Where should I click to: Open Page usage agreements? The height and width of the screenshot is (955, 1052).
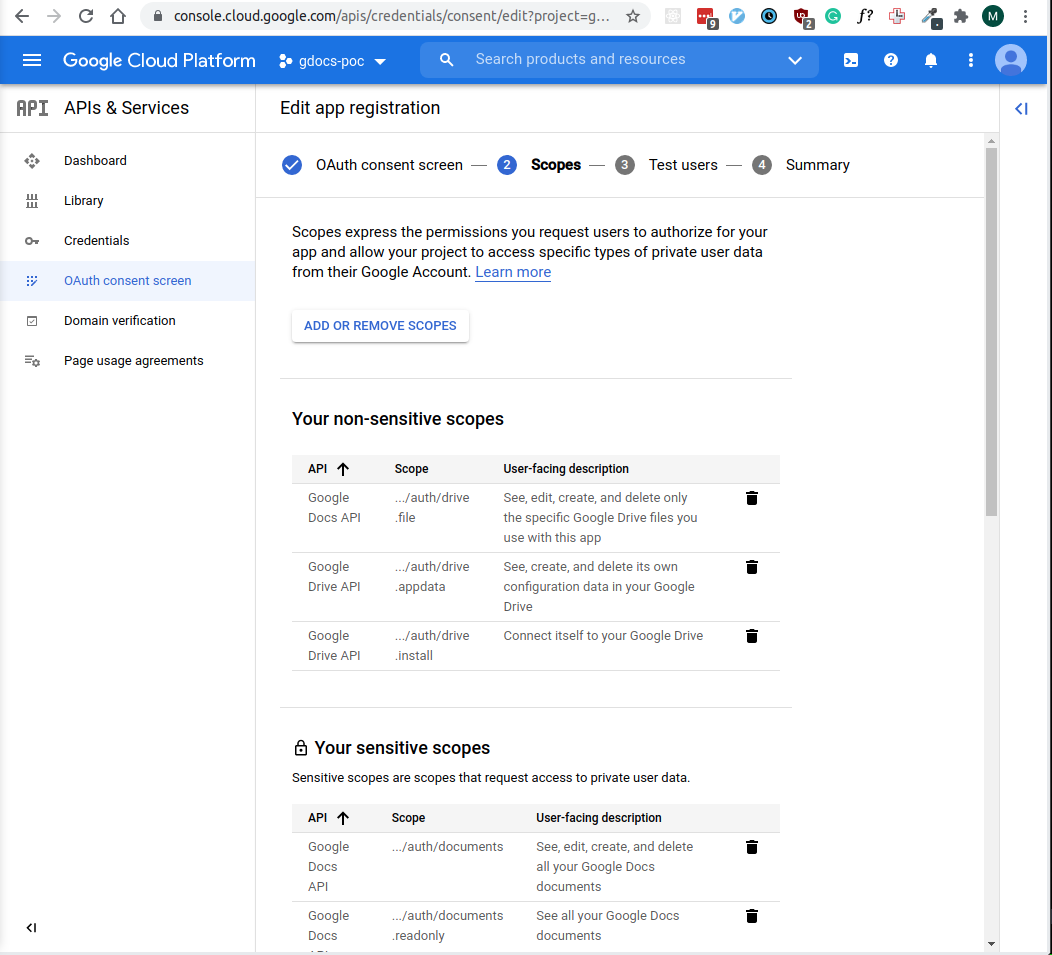(134, 361)
